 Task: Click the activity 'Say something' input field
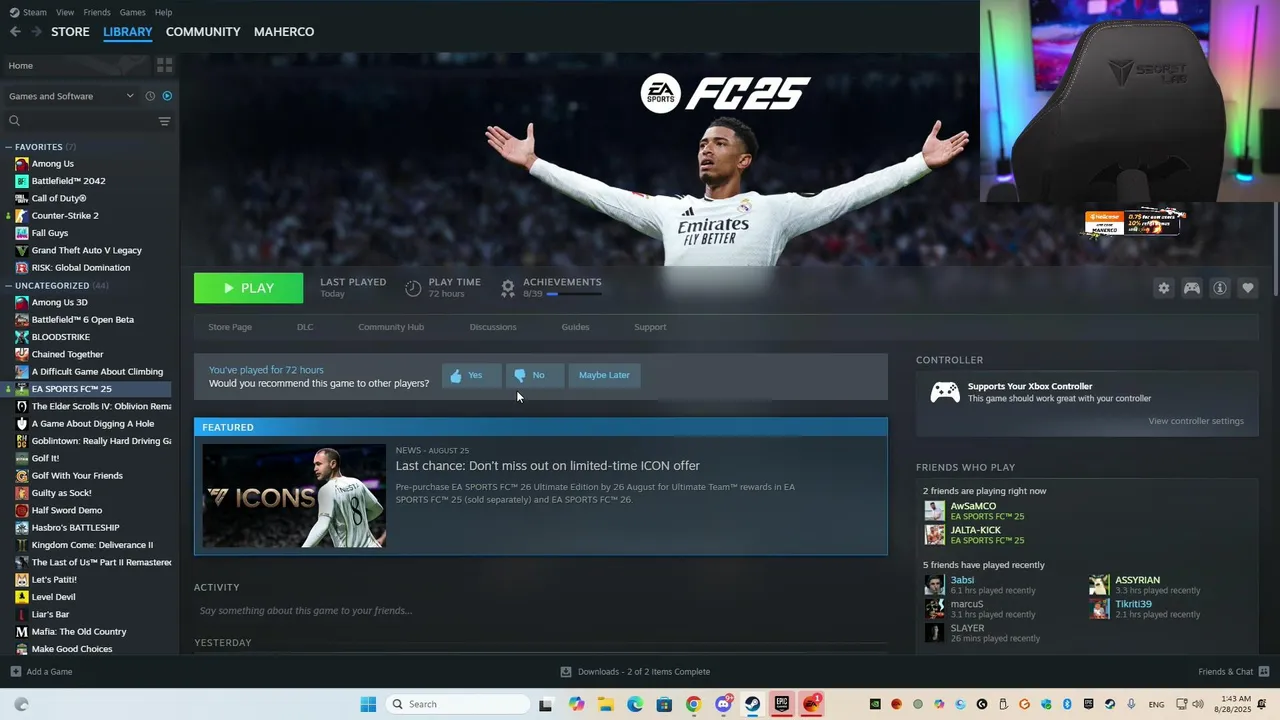[540, 611]
